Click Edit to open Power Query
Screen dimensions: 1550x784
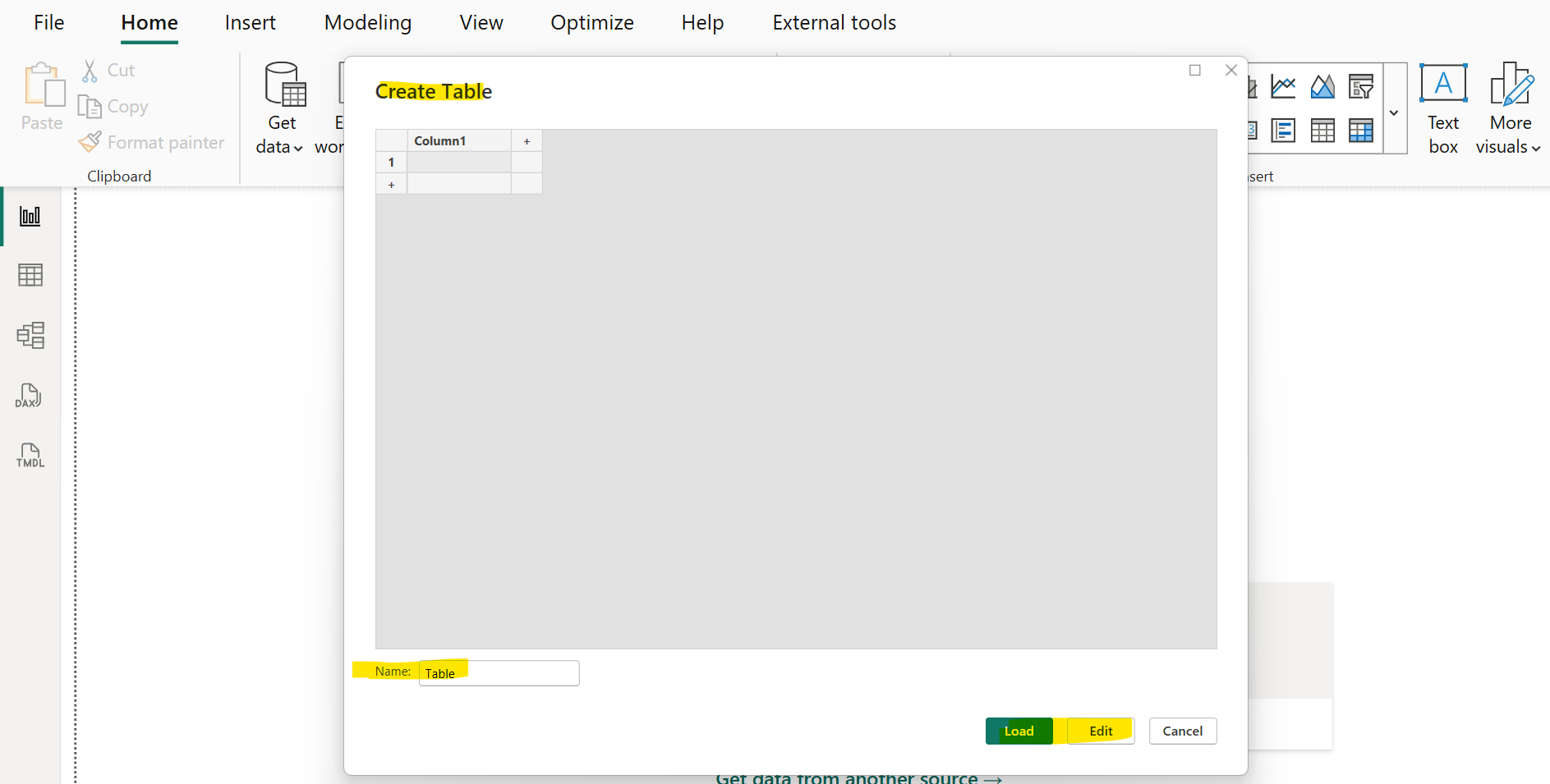click(x=1099, y=731)
